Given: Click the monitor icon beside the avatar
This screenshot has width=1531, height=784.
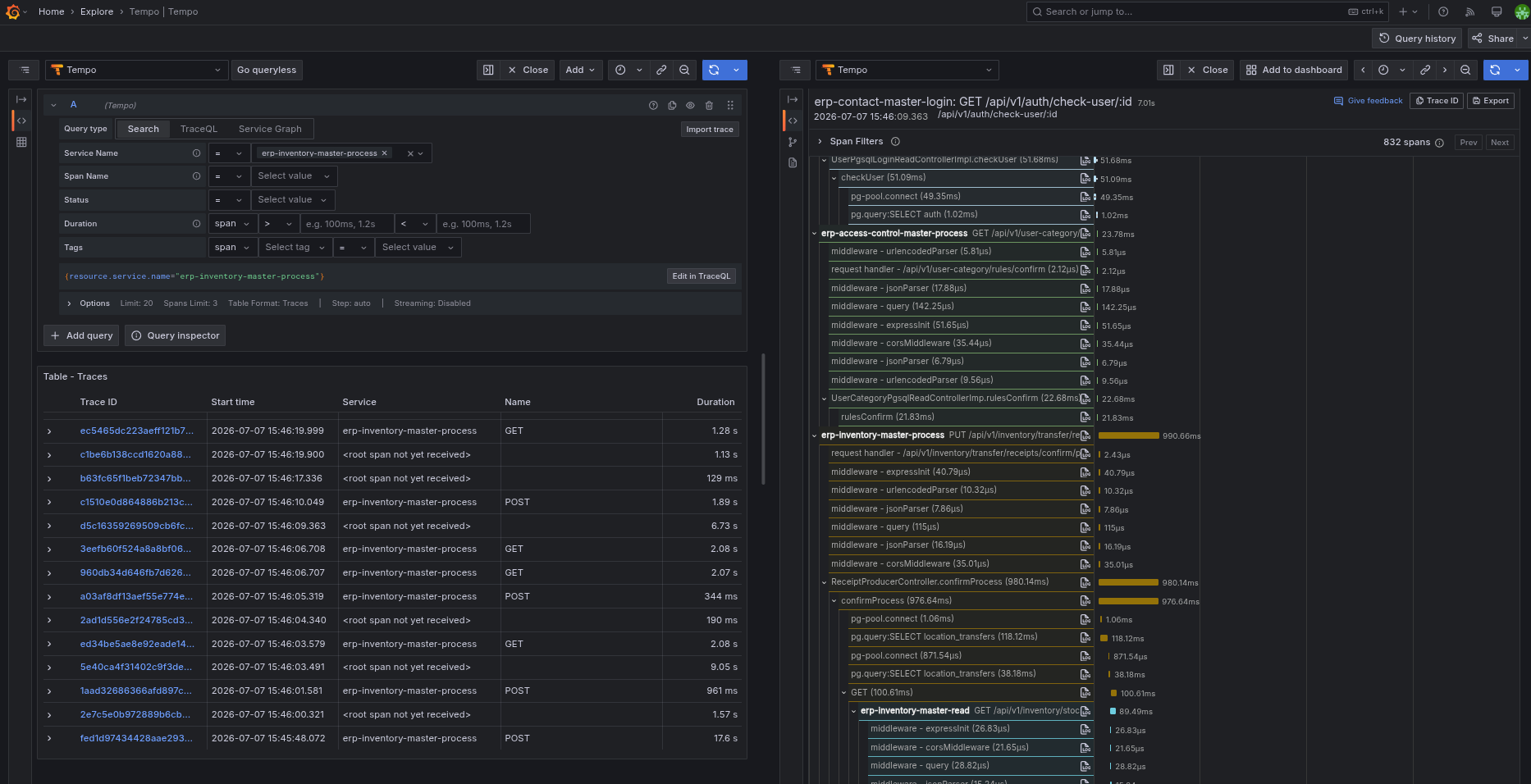Looking at the screenshot, I should point(1497,11).
